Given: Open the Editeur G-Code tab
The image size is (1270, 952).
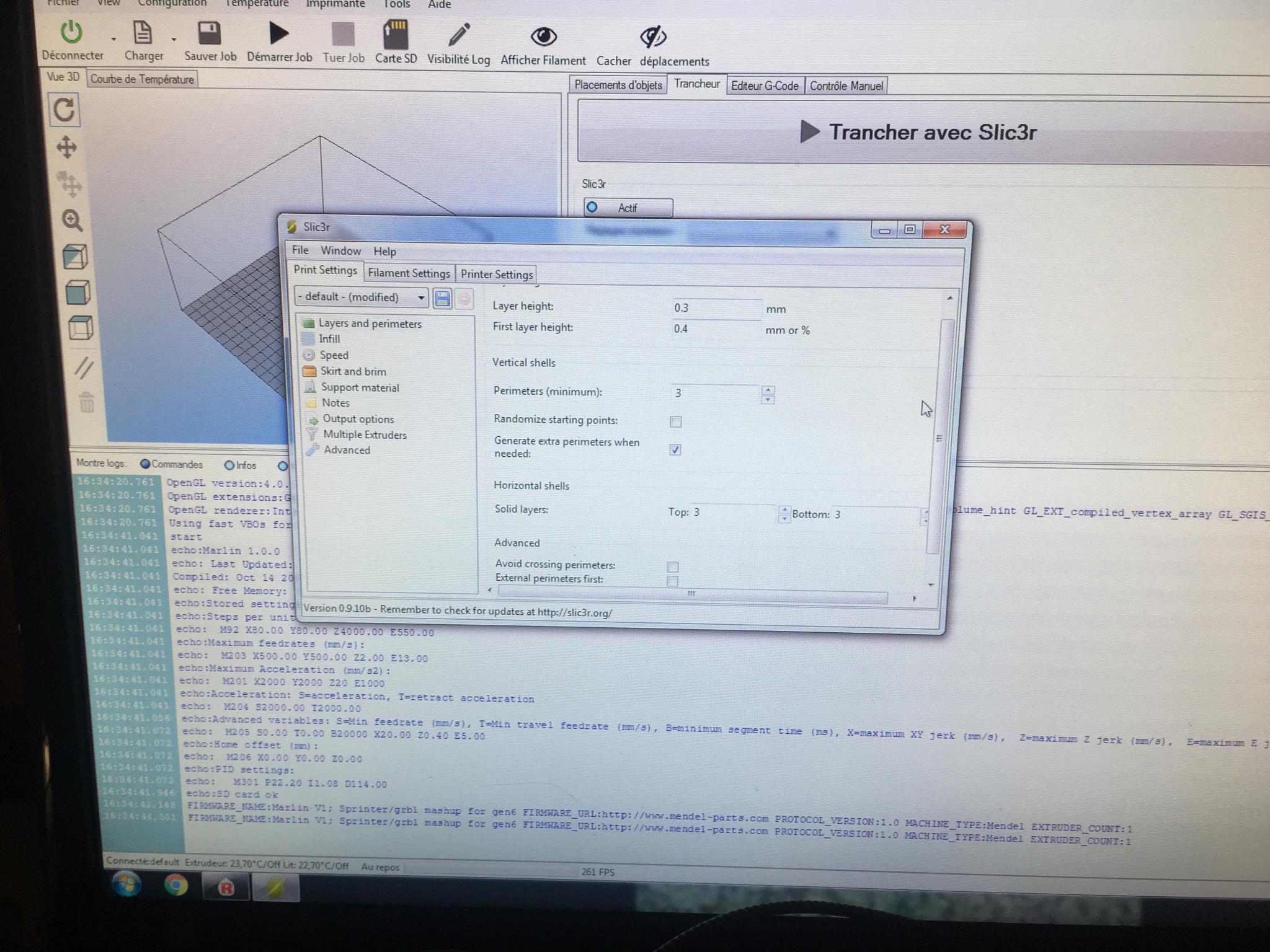Looking at the screenshot, I should pos(765,86).
